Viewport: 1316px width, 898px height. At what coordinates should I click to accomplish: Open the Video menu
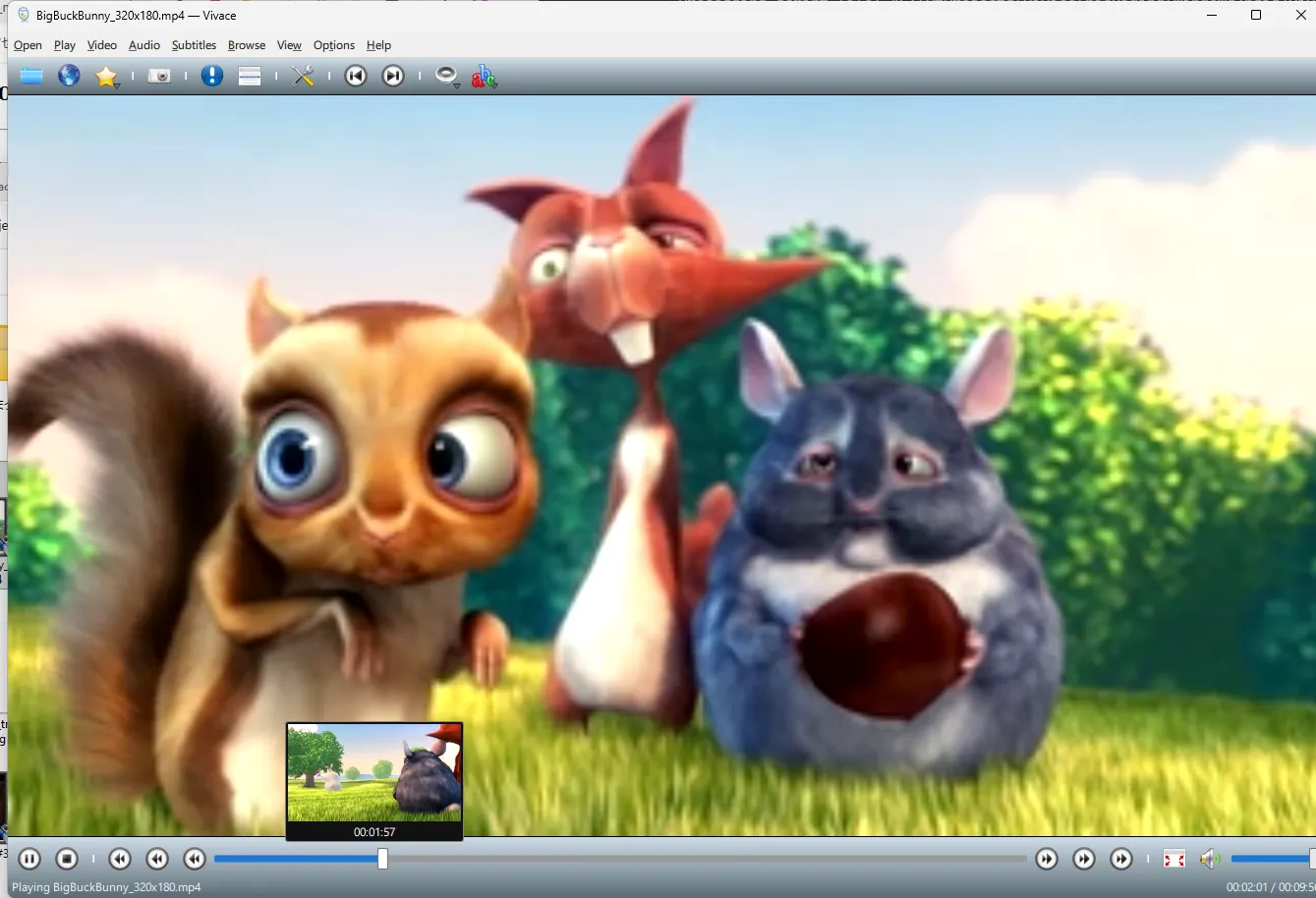pos(102,45)
